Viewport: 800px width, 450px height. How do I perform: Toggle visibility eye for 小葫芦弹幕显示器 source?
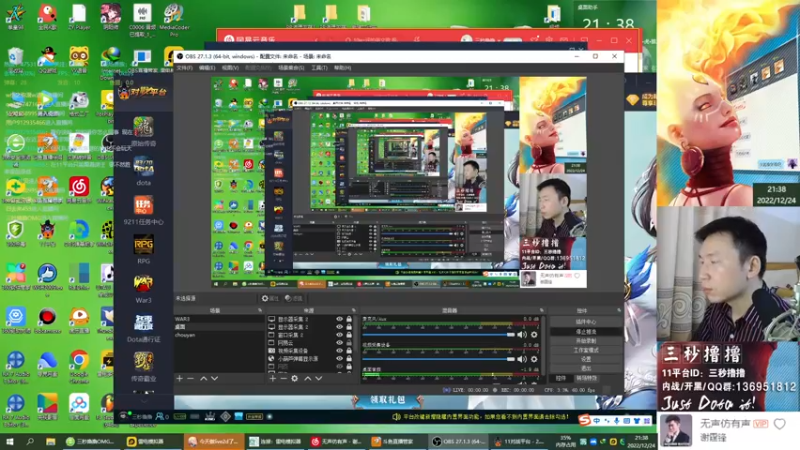click(339, 359)
